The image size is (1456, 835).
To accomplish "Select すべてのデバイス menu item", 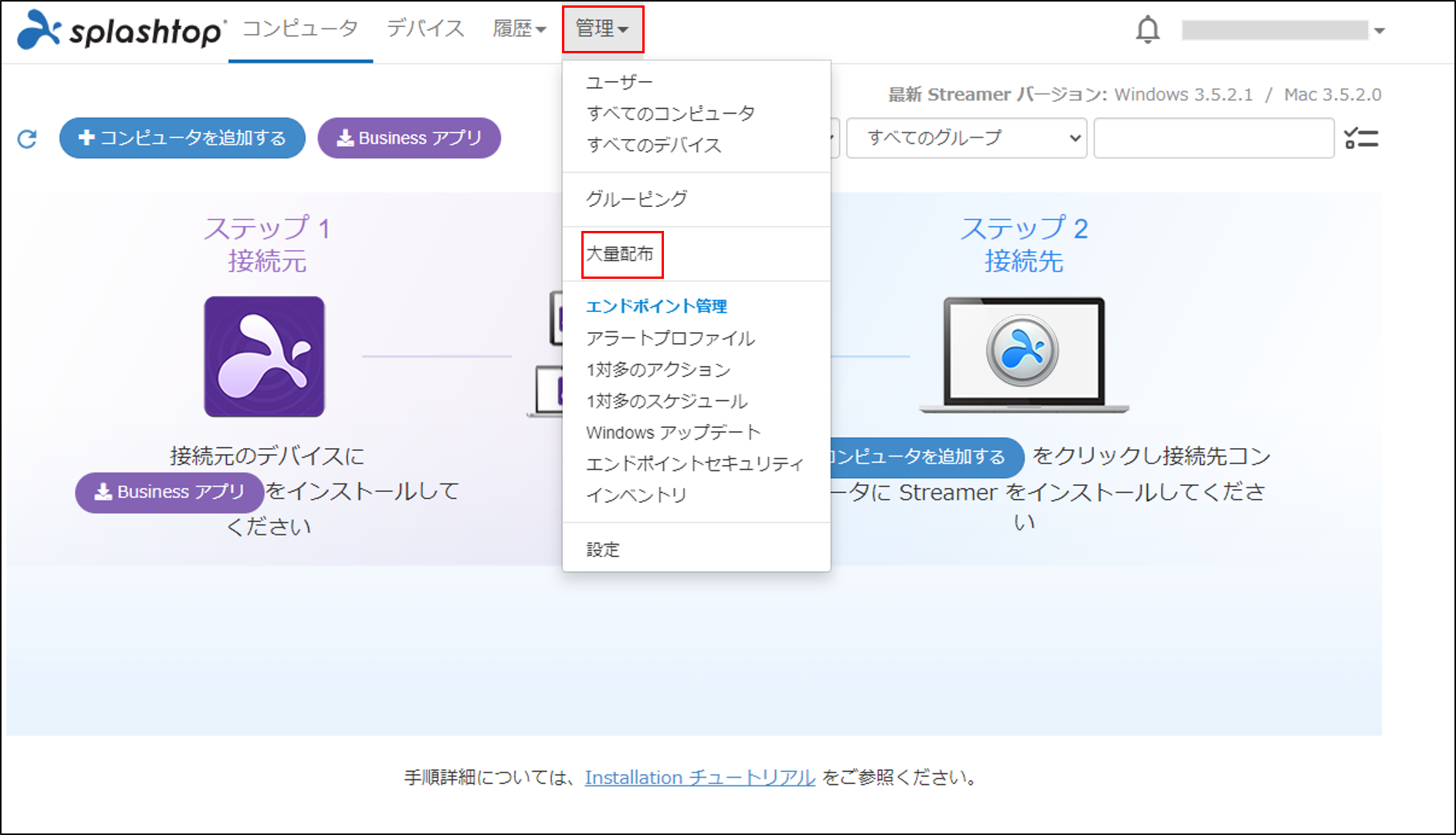I will click(655, 144).
